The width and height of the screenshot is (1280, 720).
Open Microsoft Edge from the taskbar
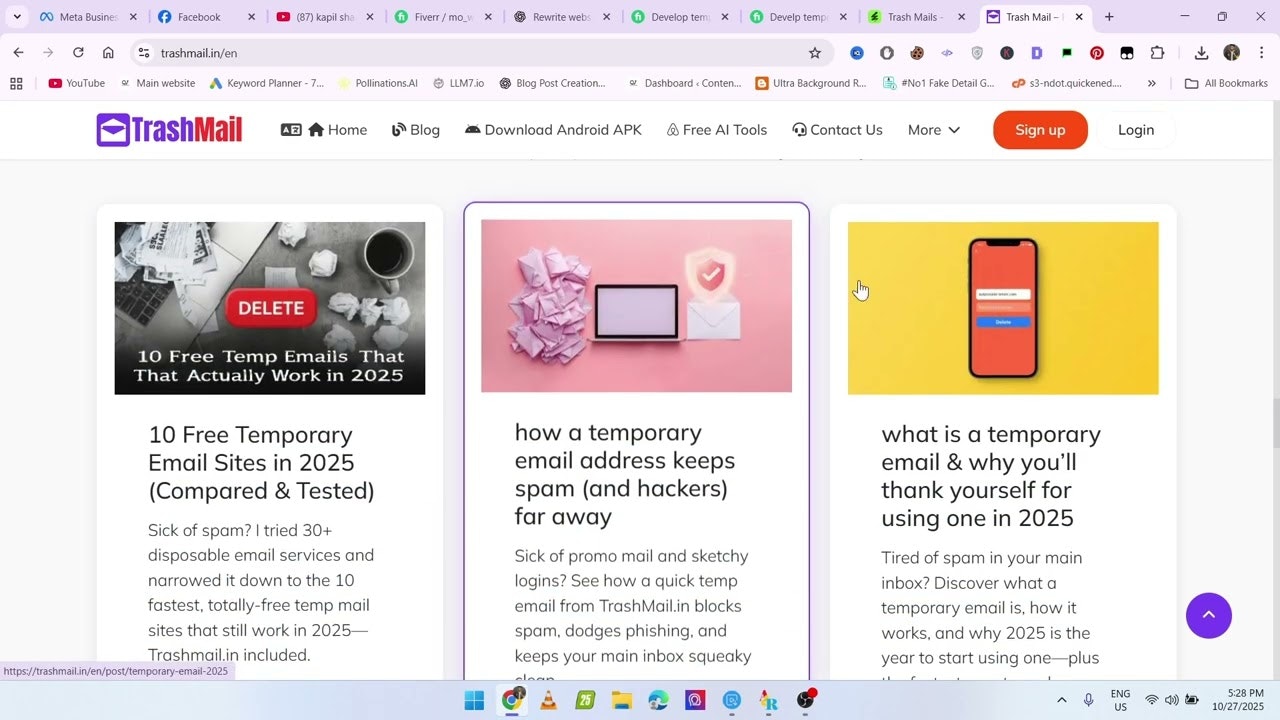656,700
